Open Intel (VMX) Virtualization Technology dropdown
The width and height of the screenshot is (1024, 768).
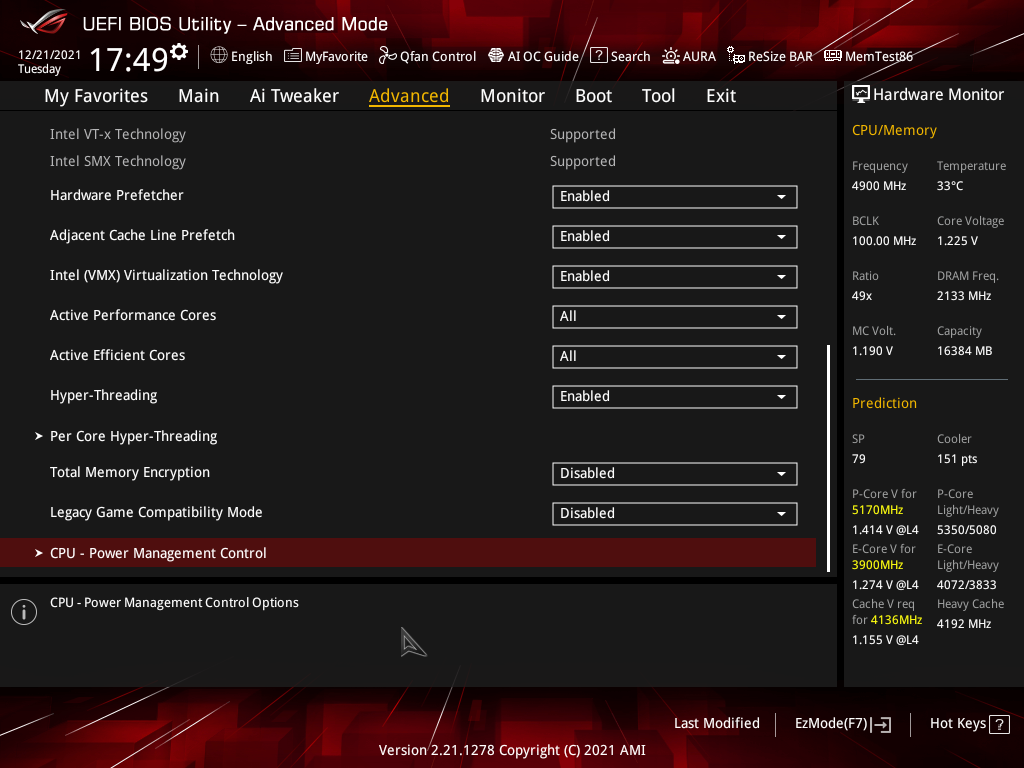pyautogui.click(x=675, y=276)
